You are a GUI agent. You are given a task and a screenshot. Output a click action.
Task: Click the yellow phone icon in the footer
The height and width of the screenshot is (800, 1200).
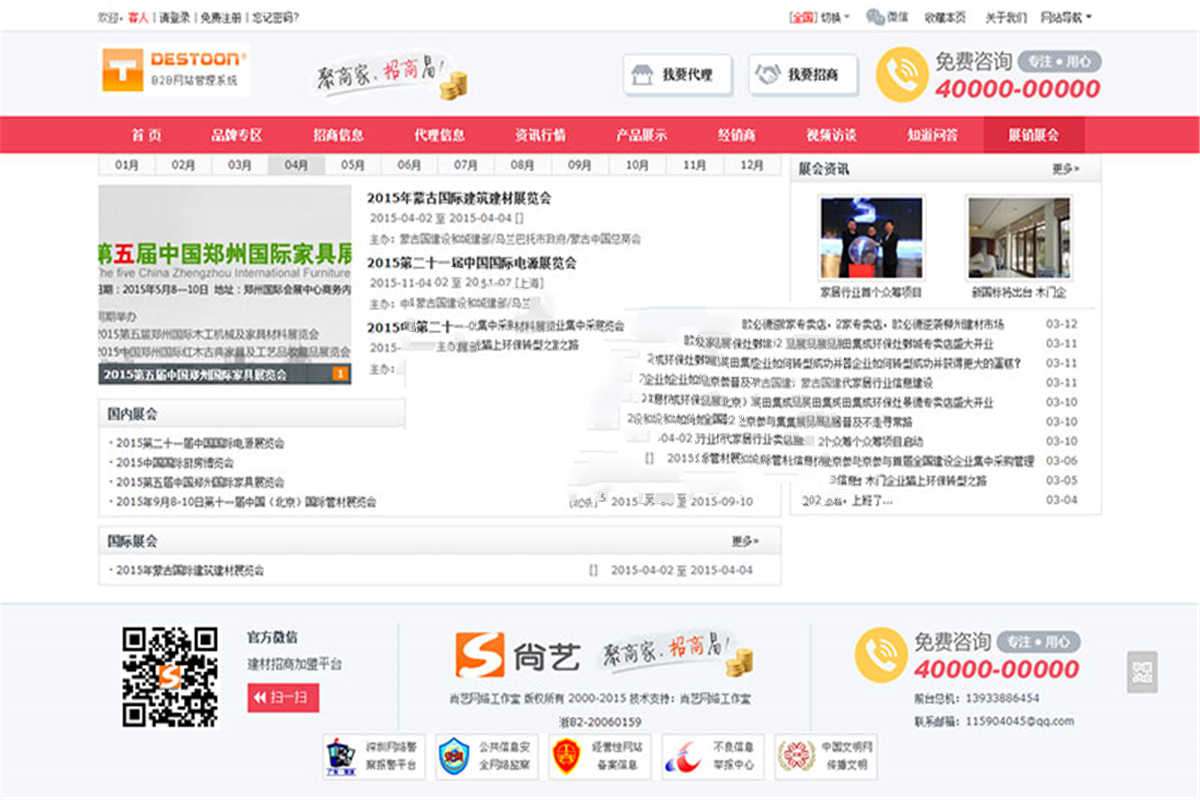tap(880, 654)
